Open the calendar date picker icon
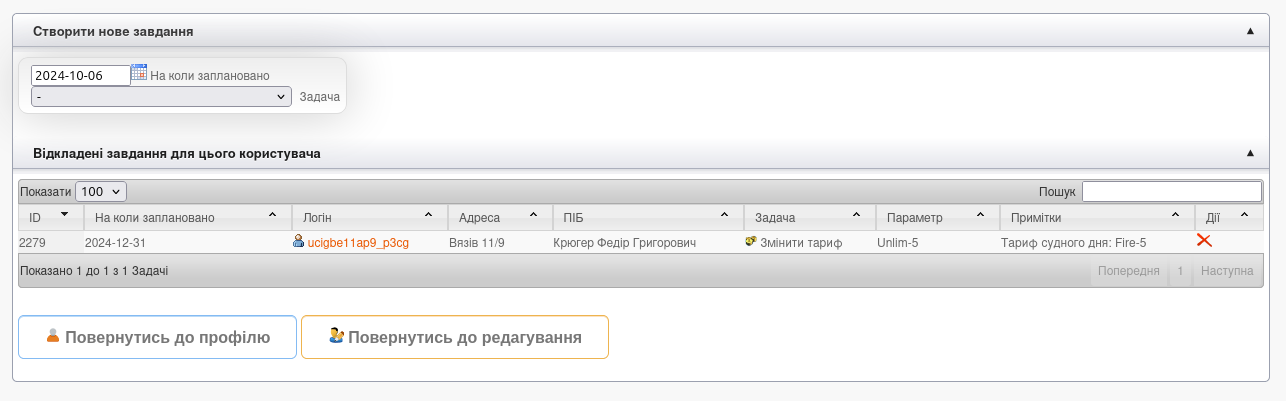The image size is (1286, 401). (x=139, y=73)
